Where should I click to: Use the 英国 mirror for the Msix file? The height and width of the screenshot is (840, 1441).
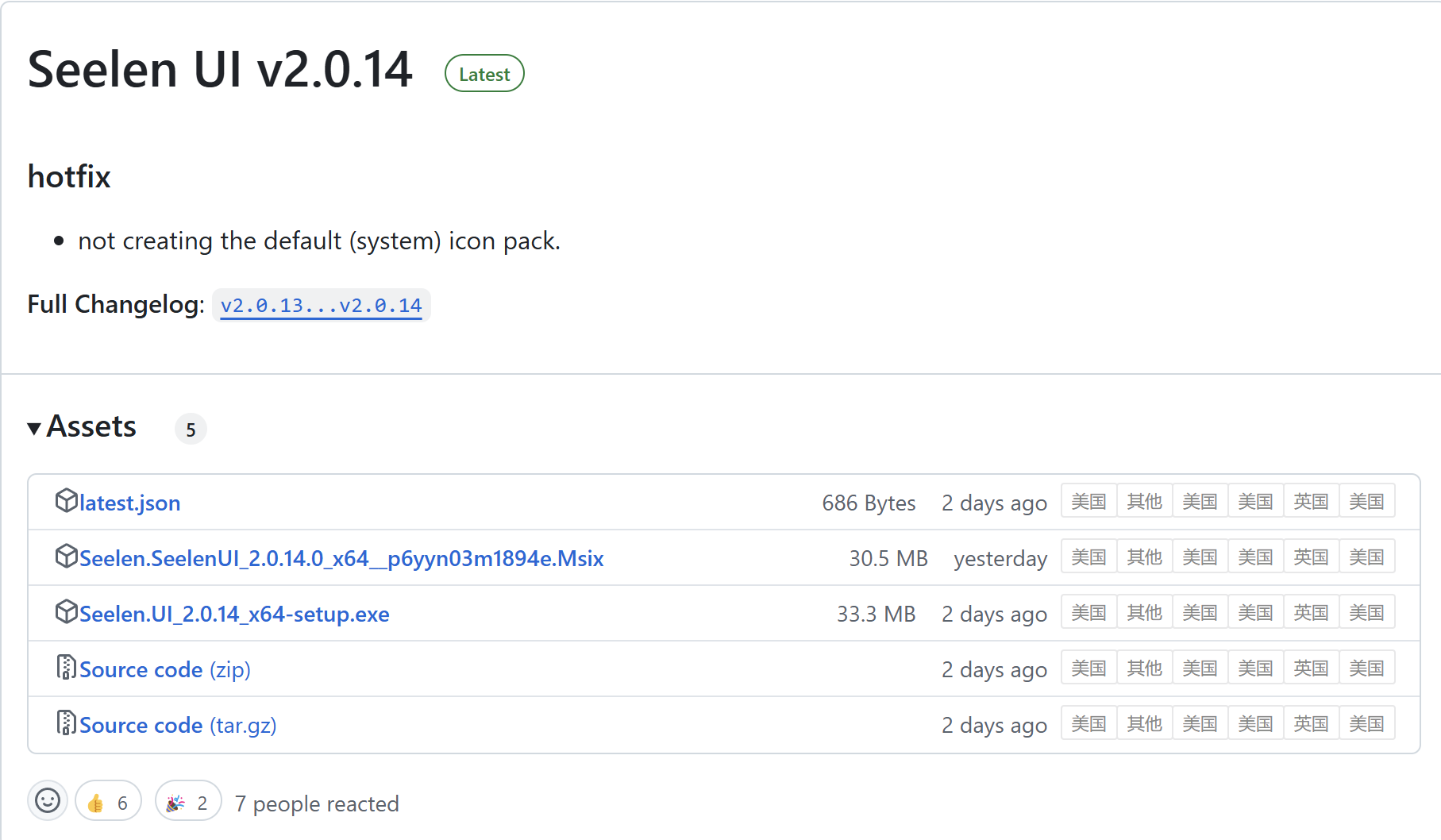click(x=1312, y=557)
